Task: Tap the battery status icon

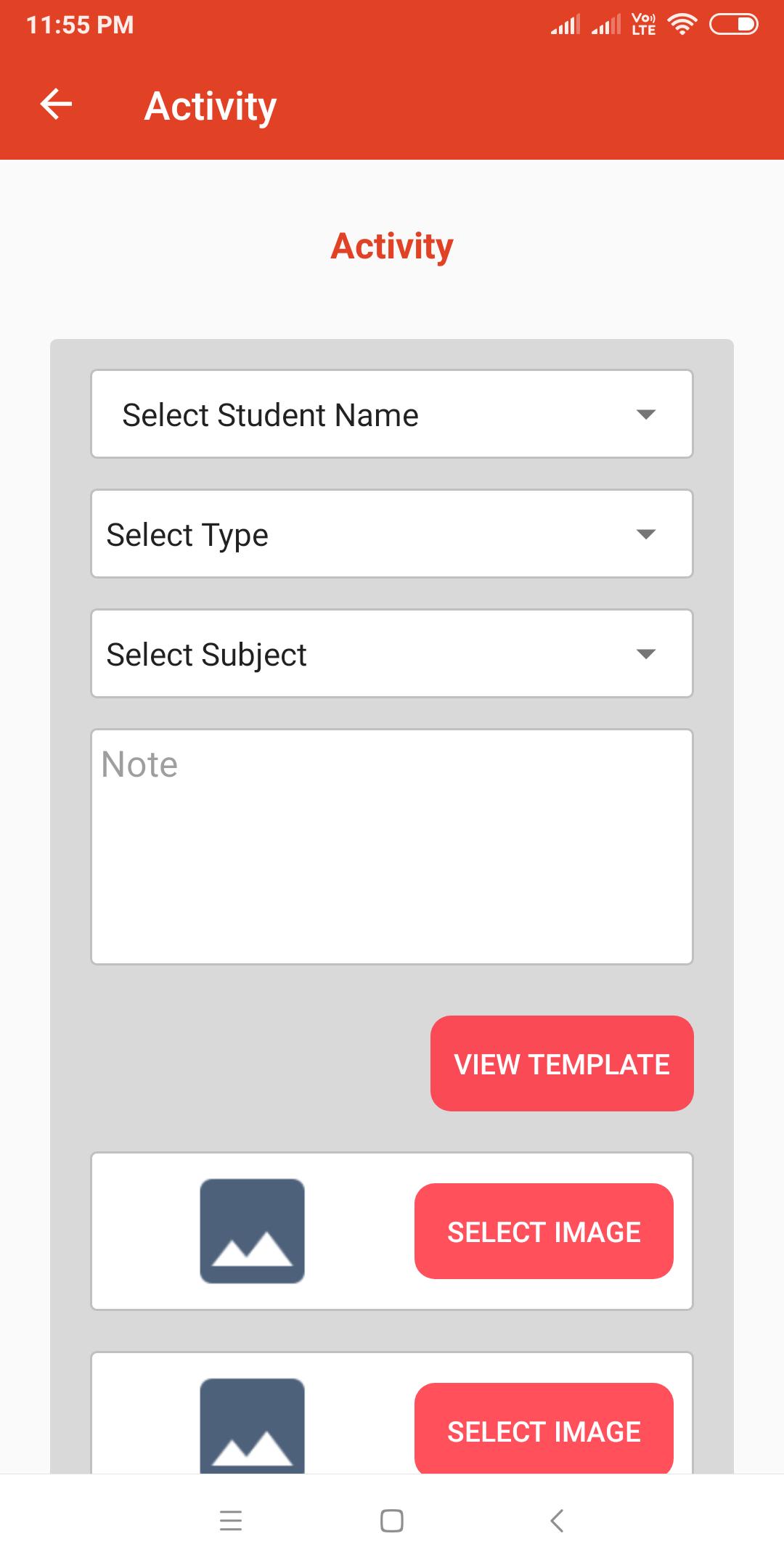Action: click(733, 25)
